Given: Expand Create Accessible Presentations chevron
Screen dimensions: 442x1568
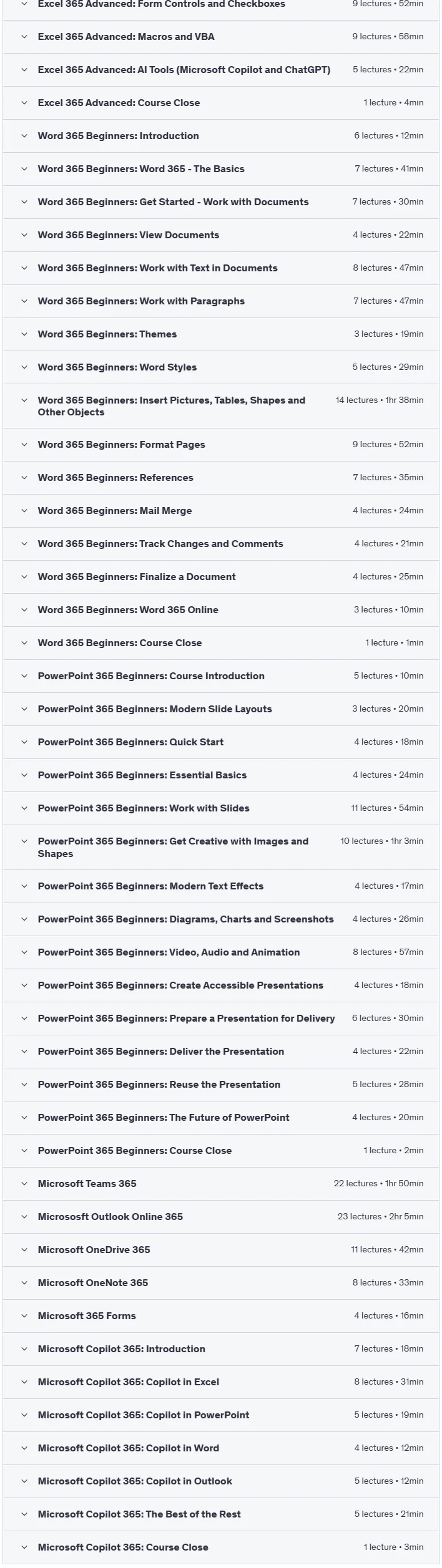Looking at the screenshot, I should tap(24, 985).
